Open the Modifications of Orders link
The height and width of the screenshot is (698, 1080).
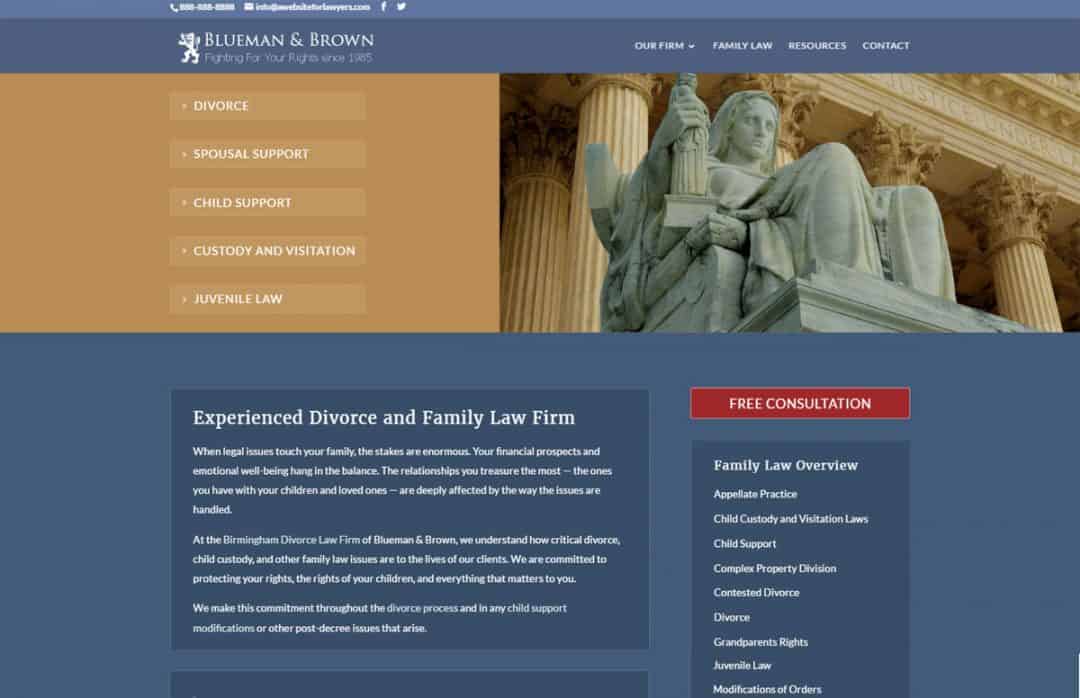[767, 689]
